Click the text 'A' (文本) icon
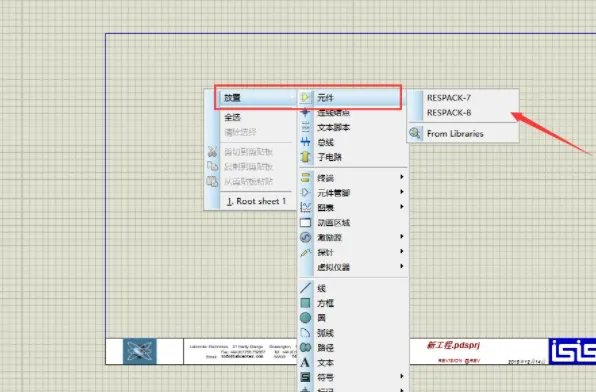The height and width of the screenshot is (392, 596). pos(305,362)
